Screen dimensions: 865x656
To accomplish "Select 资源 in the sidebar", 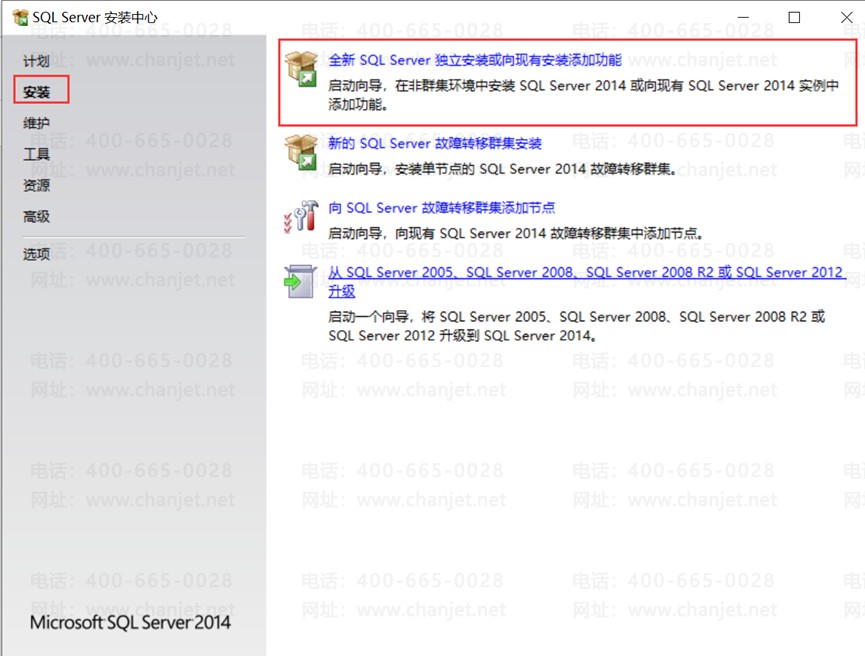I will [x=36, y=185].
